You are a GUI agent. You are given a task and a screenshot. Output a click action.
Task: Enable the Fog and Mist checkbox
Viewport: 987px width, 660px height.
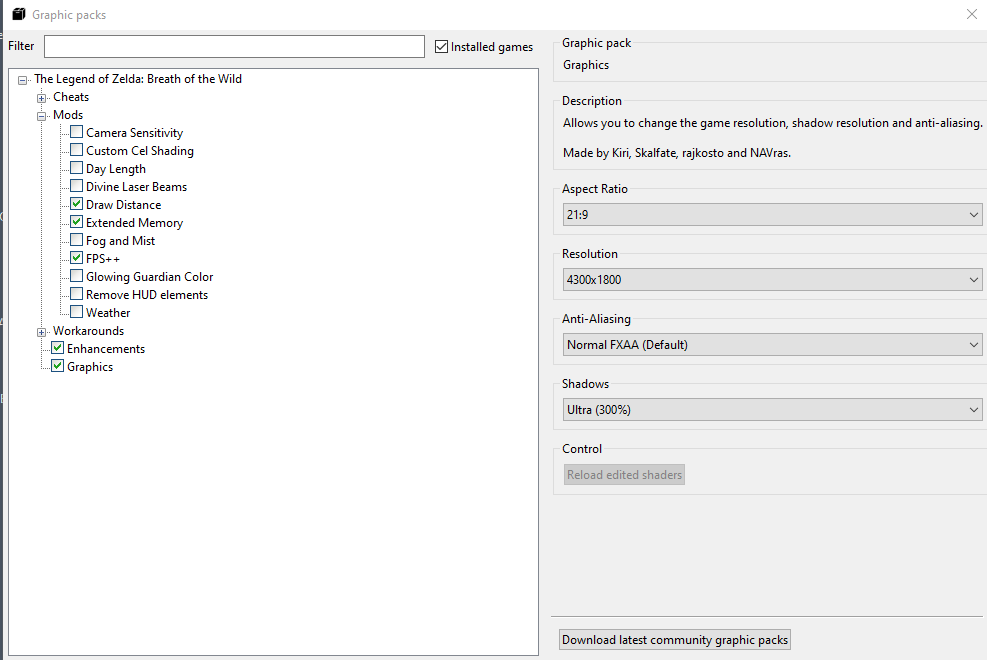[76, 240]
